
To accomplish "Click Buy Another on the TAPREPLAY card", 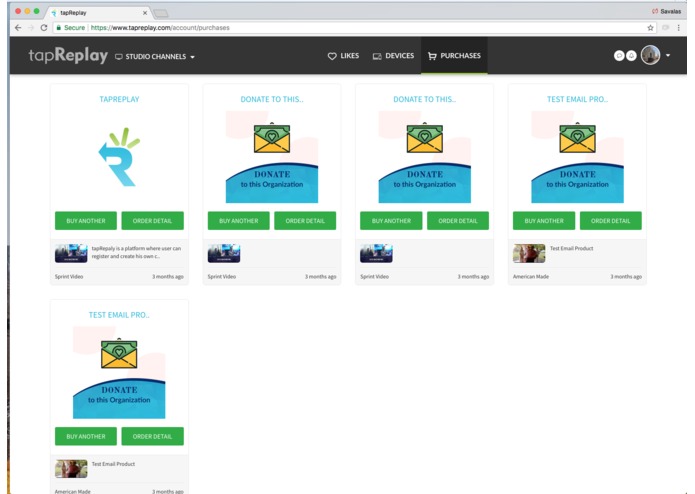I will coord(86,221).
